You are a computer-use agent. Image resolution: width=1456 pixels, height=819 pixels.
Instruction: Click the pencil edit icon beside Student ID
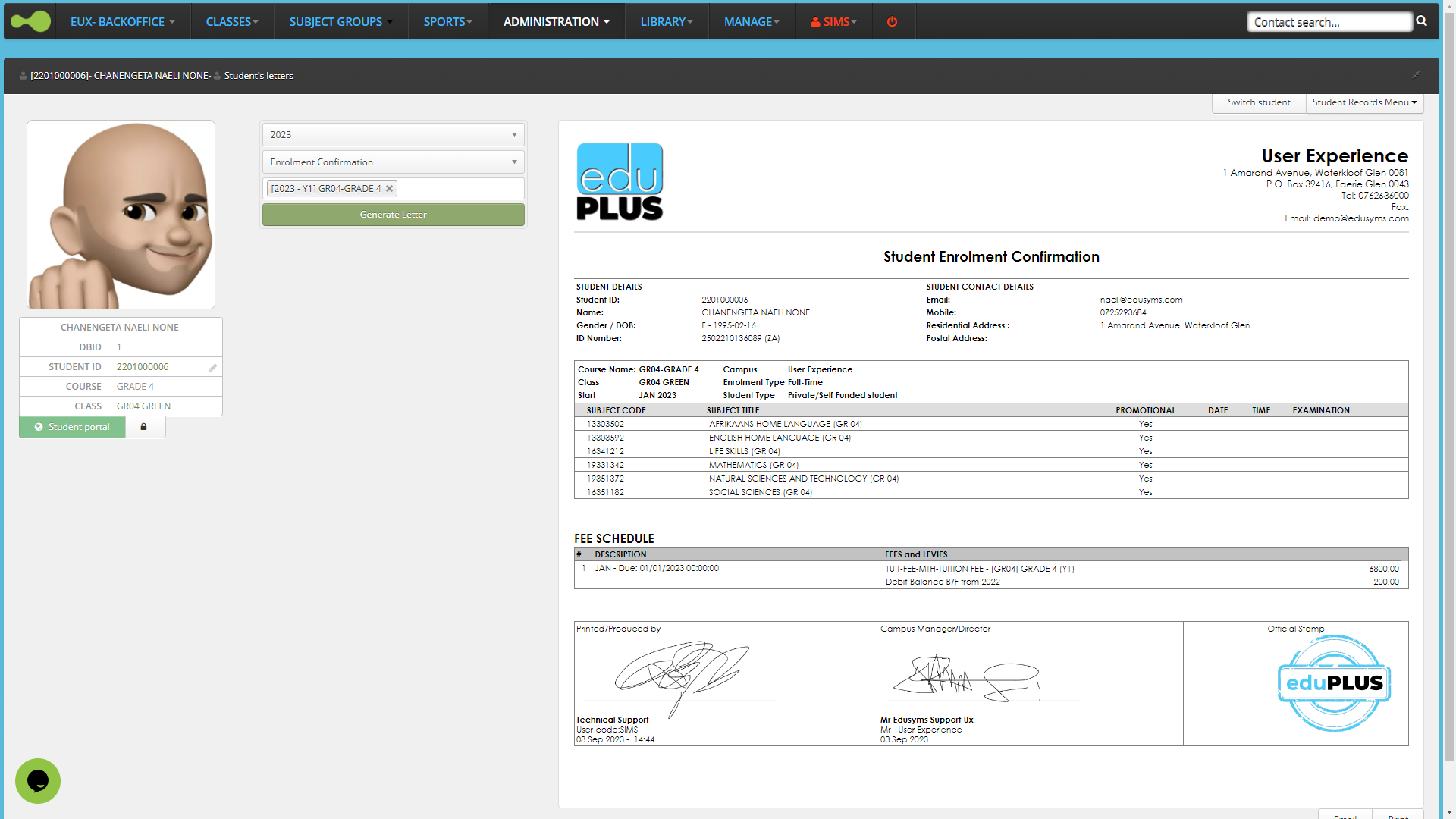(213, 367)
